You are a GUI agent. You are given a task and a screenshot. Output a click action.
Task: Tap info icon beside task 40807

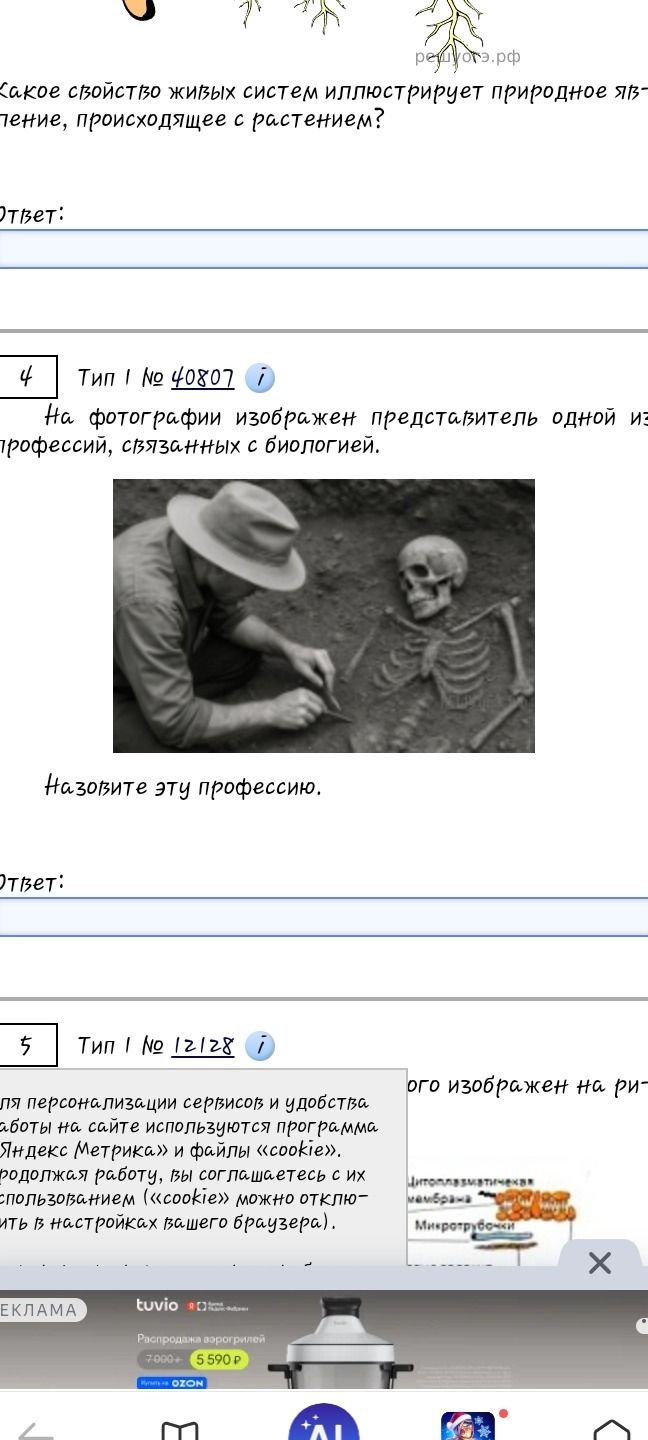260,378
